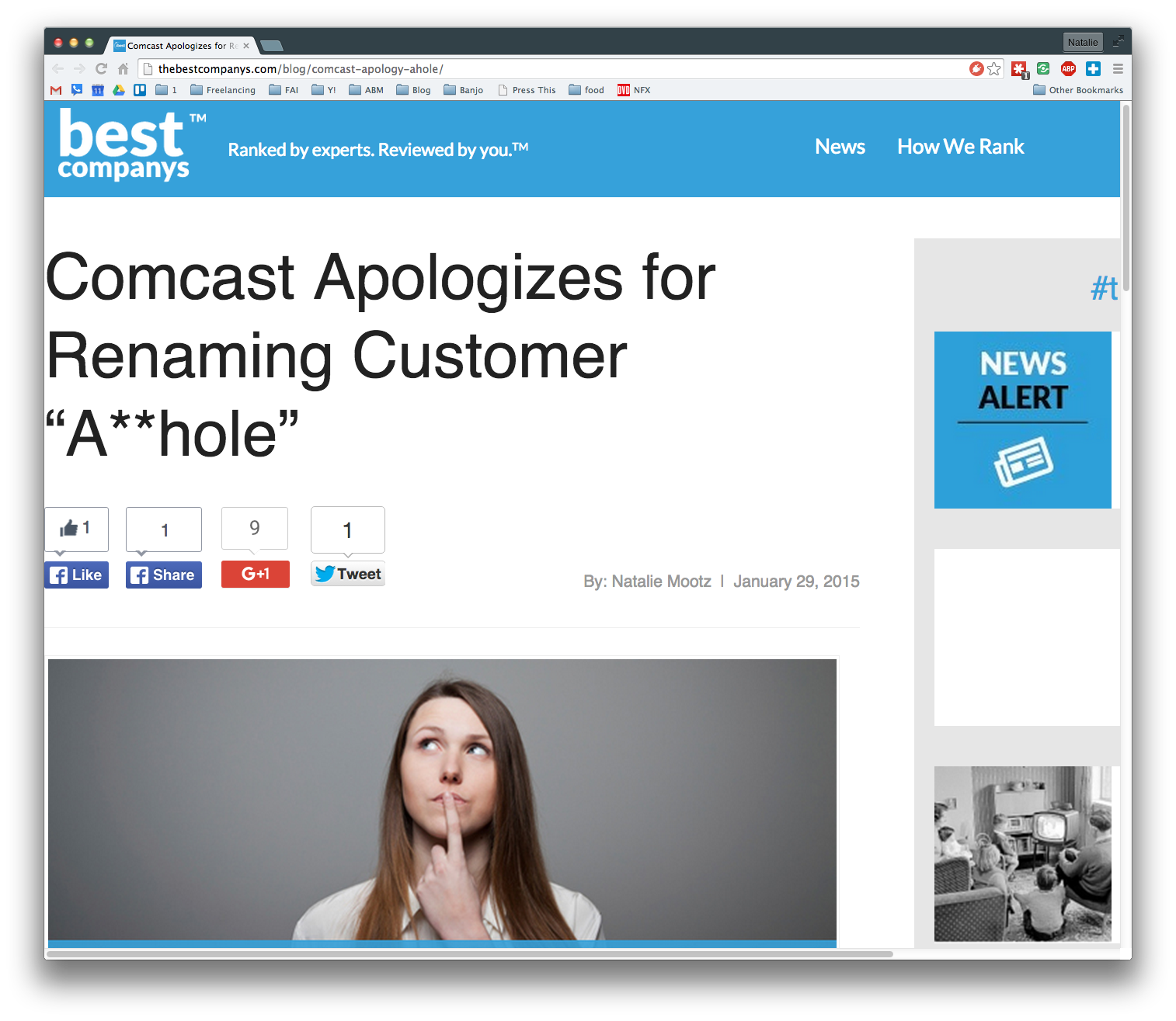This screenshot has height=1021, width=1176.
Task: Click the Google +1 button
Action: [256, 574]
